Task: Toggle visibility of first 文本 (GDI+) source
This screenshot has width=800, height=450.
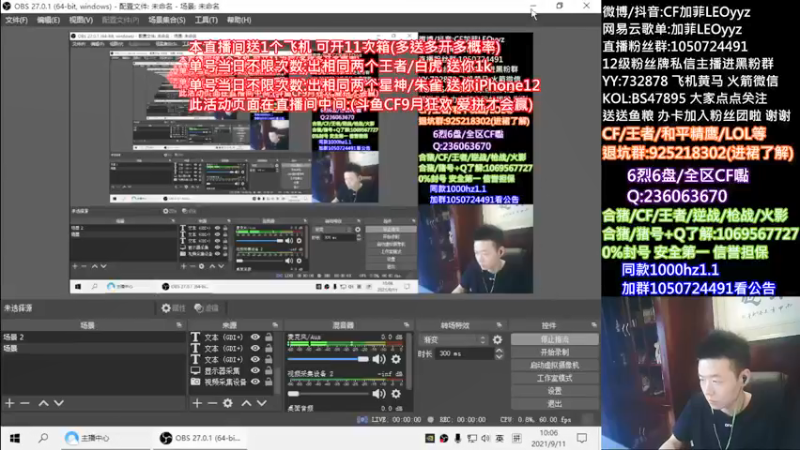Action: [x=255, y=337]
